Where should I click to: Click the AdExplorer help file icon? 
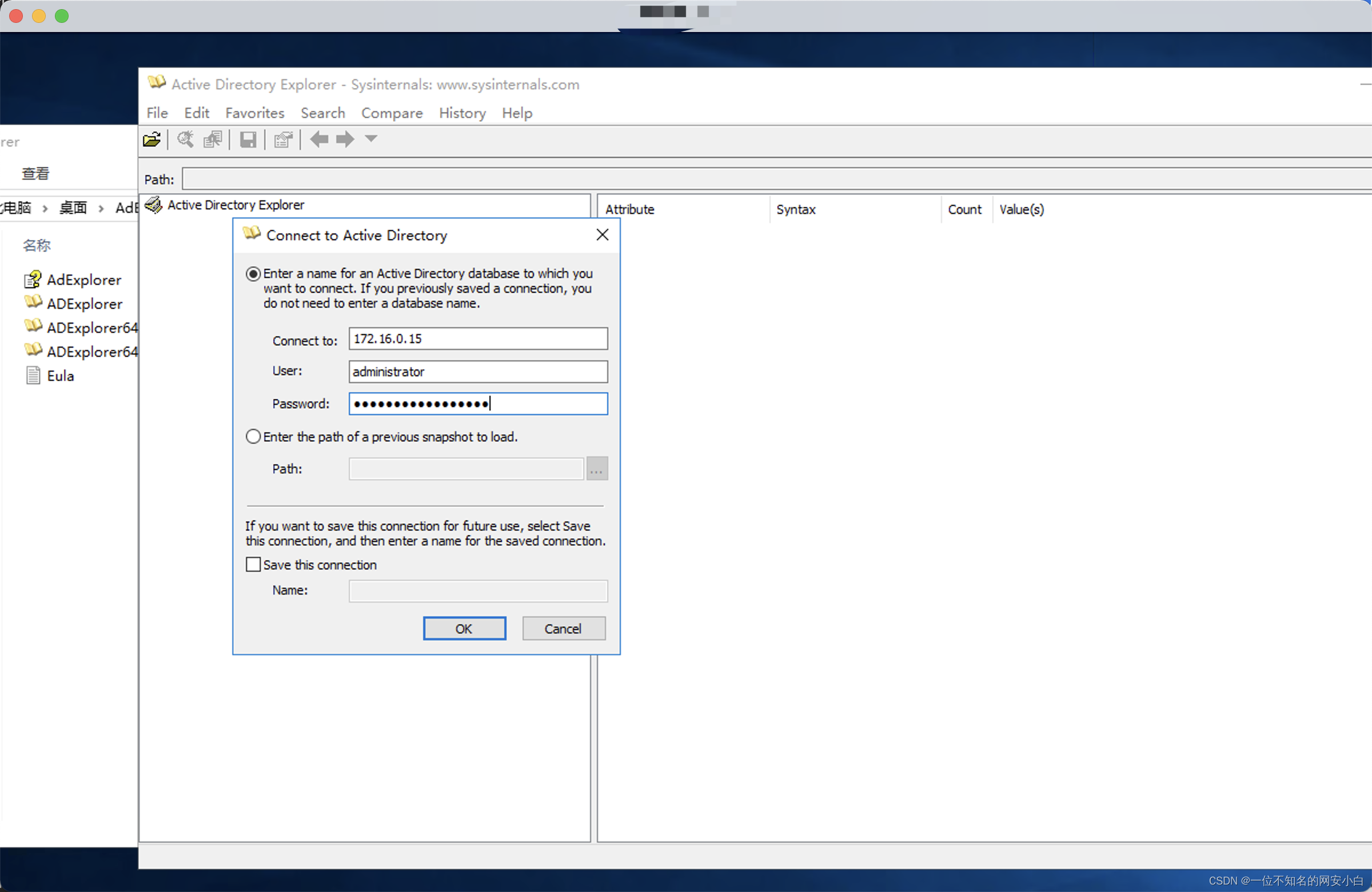click(33, 280)
